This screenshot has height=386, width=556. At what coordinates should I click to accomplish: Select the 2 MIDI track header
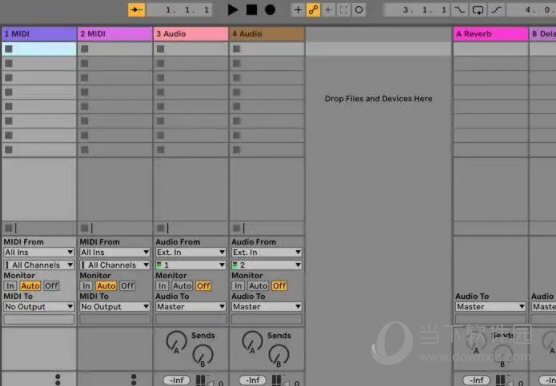[115, 34]
